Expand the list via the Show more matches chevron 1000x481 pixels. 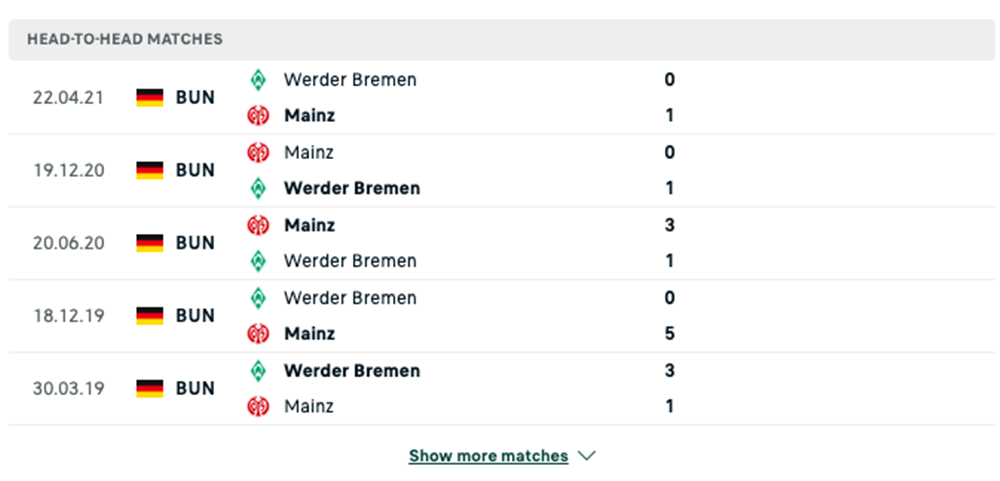point(587,456)
